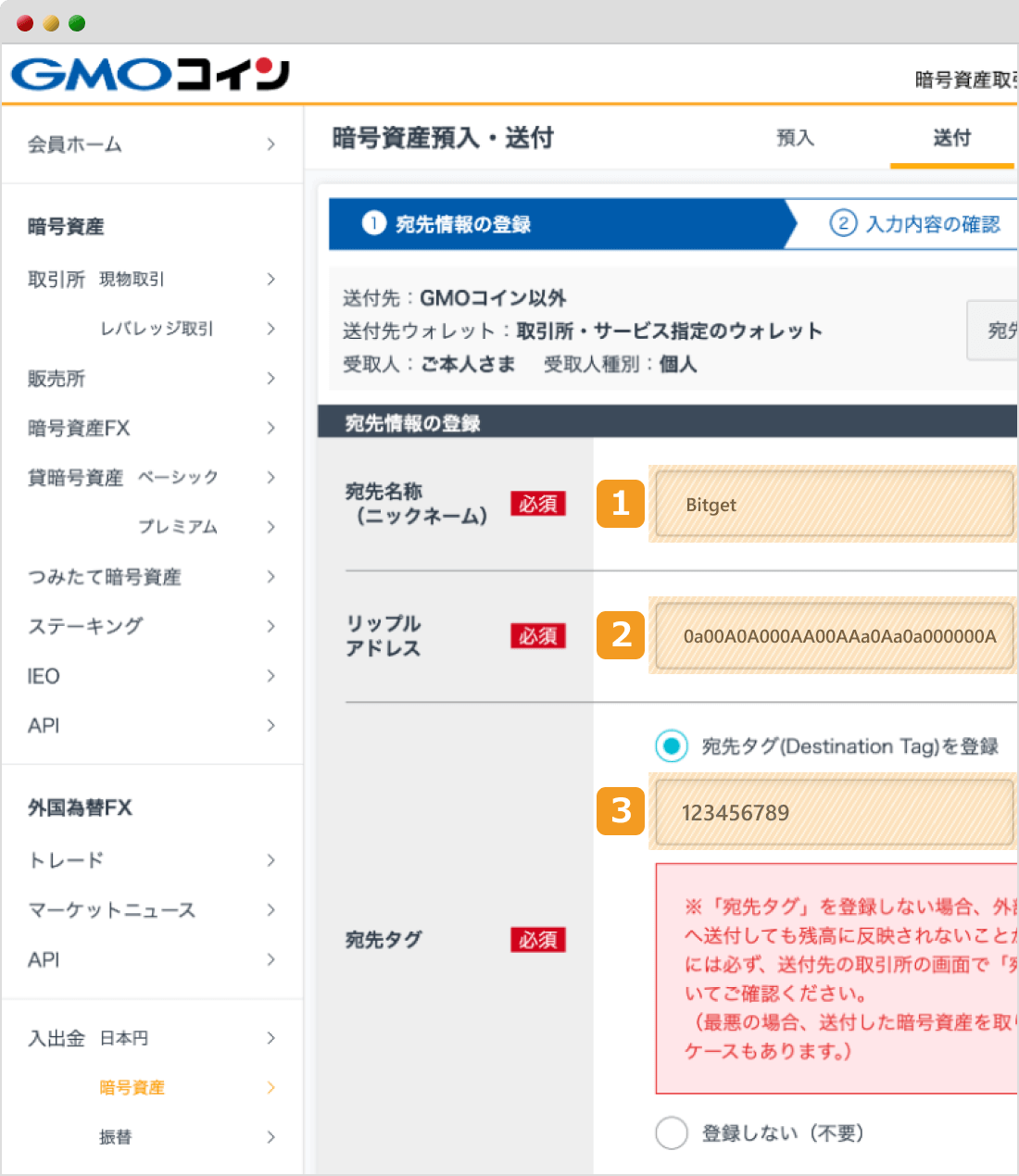
Task: Click the orange number 3 badge beside the tag field
Action: click(620, 812)
